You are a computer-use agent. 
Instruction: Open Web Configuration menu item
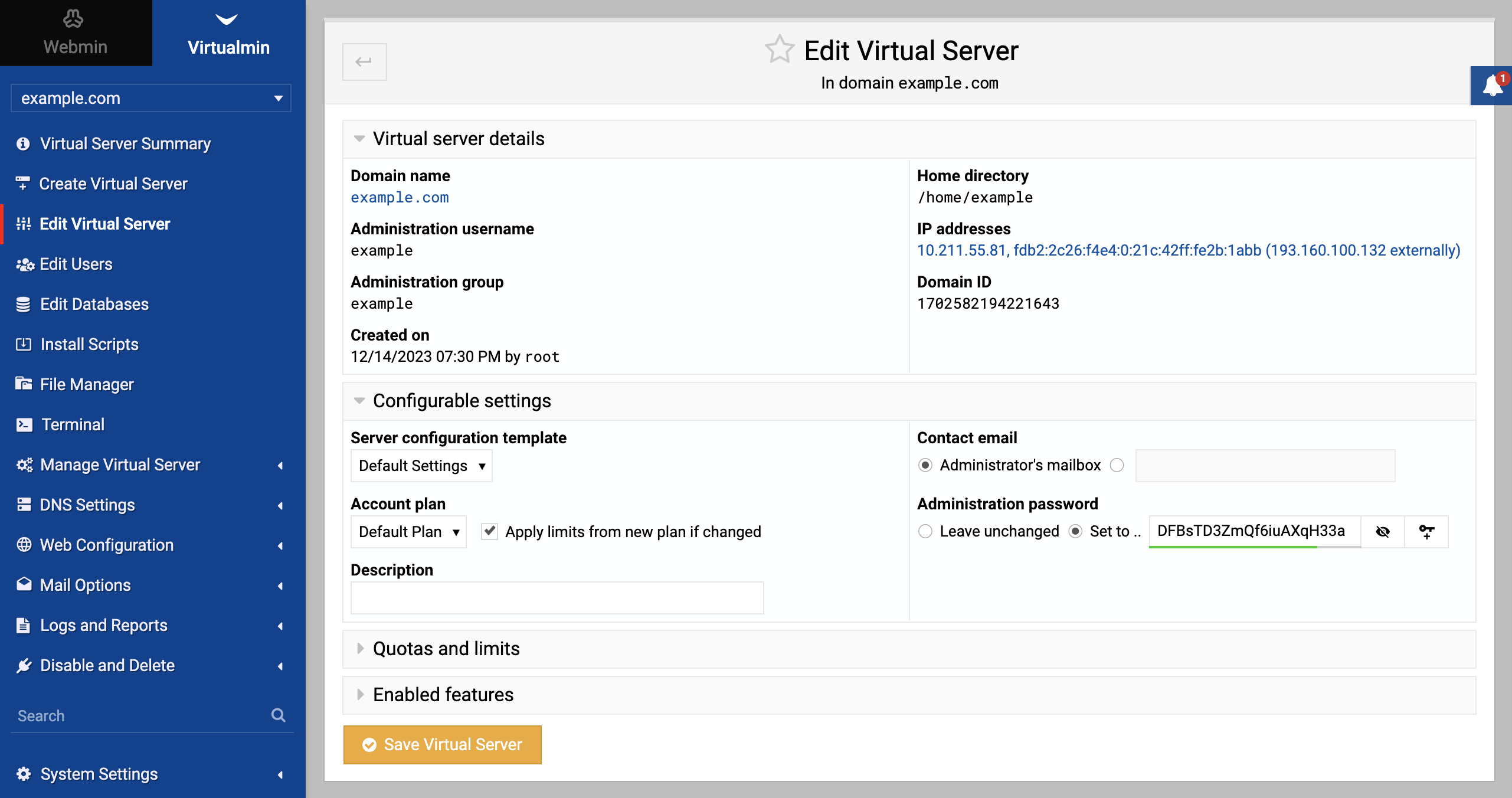pyautogui.click(x=107, y=545)
